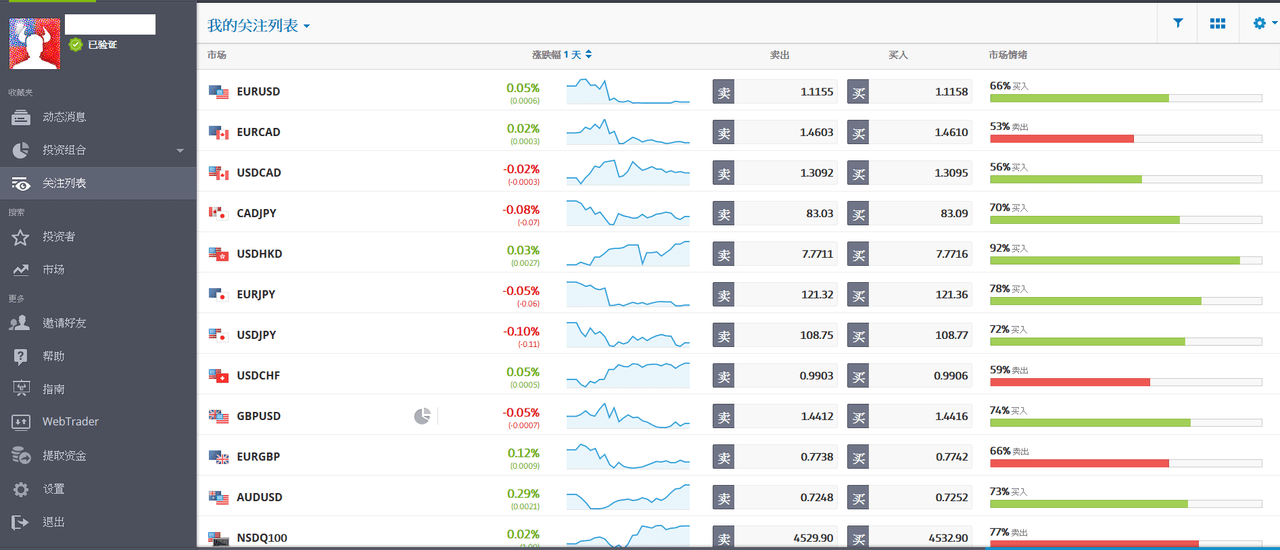Open the filter funnel icon
Viewport: 1280px width, 550px height.
click(x=1178, y=23)
